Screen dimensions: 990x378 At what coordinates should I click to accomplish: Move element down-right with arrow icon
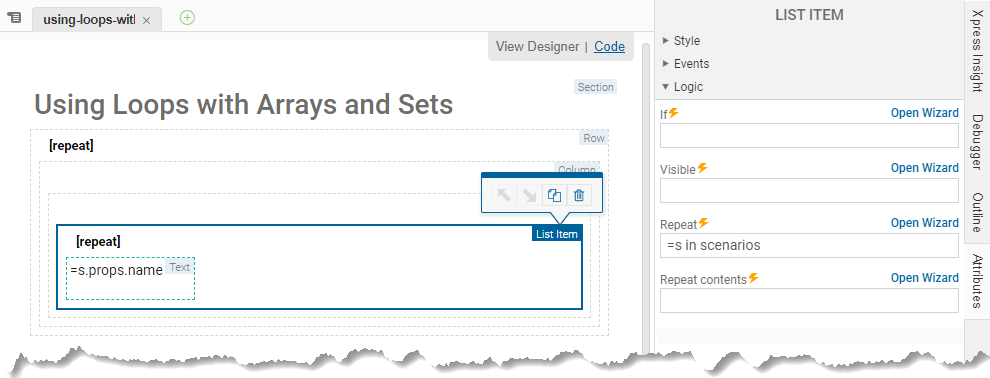(528, 196)
